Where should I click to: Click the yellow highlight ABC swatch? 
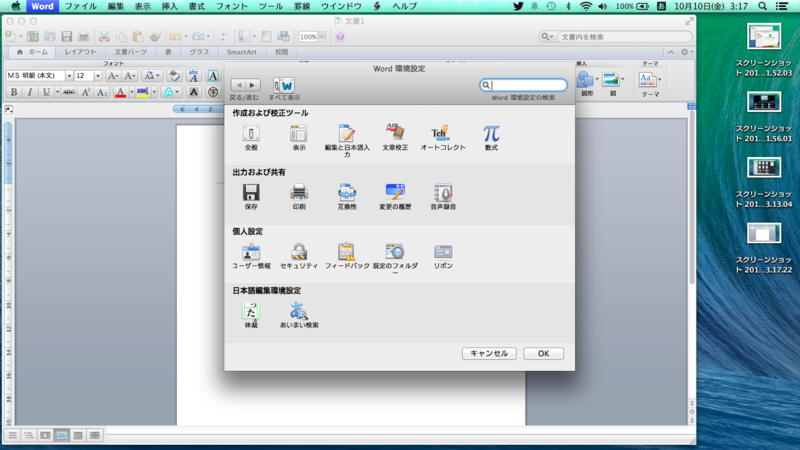tap(143, 92)
